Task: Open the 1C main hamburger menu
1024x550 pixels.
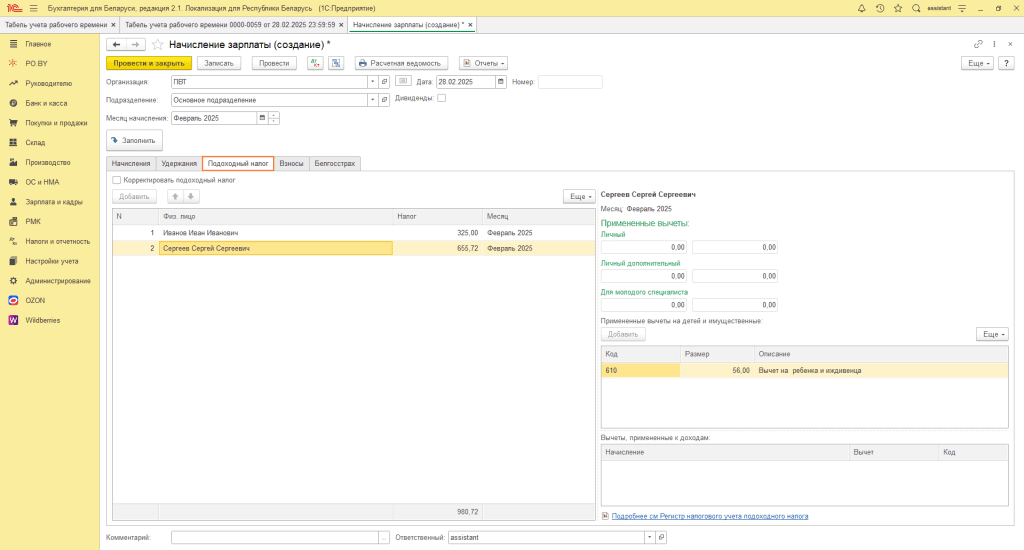Action: point(33,8)
